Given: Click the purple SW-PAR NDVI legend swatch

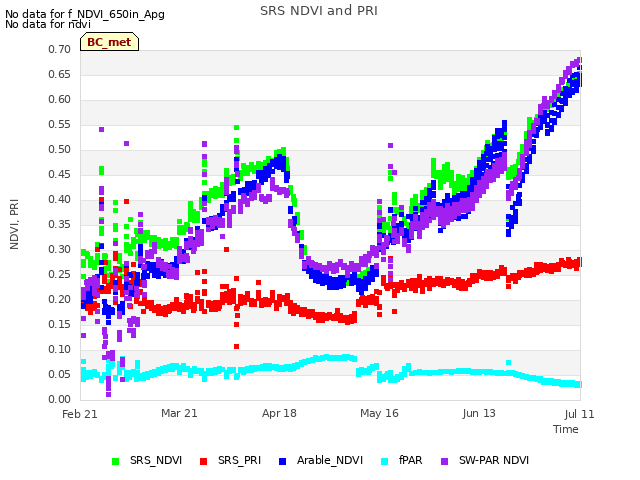Looking at the screenshot, I should 444,461.
